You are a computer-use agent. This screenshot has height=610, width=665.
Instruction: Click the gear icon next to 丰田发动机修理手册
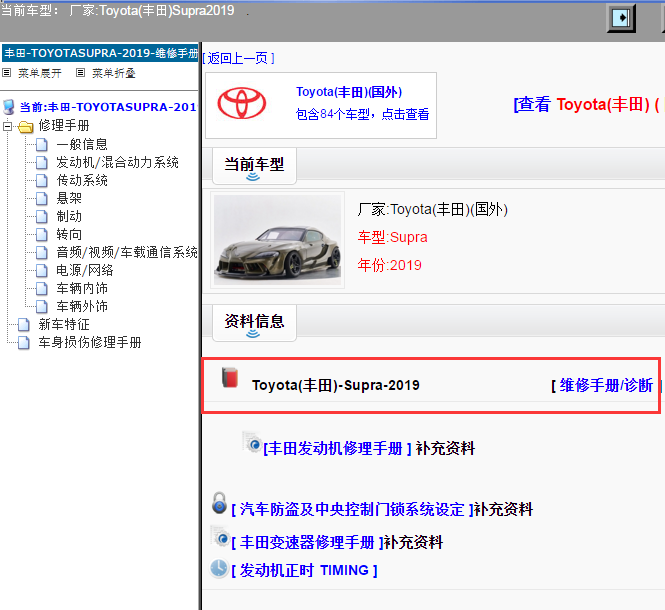(x=252, y=443)
